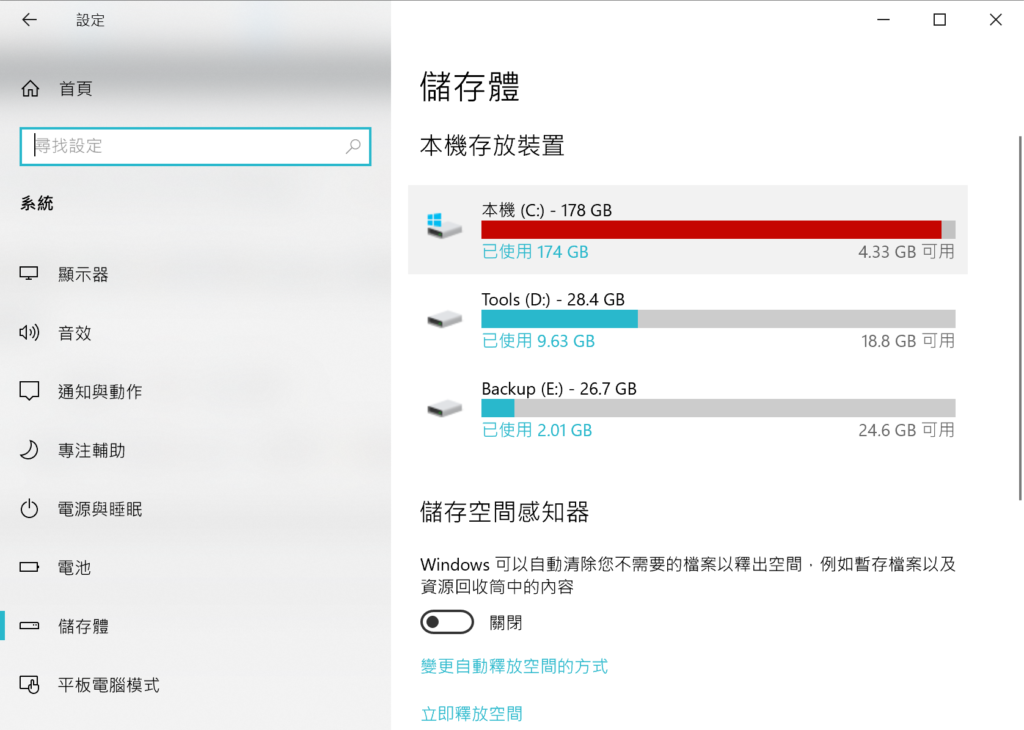Click the Tablet mode icon
This screenshot has width=1024, height=730.
[x=29, y=684]
